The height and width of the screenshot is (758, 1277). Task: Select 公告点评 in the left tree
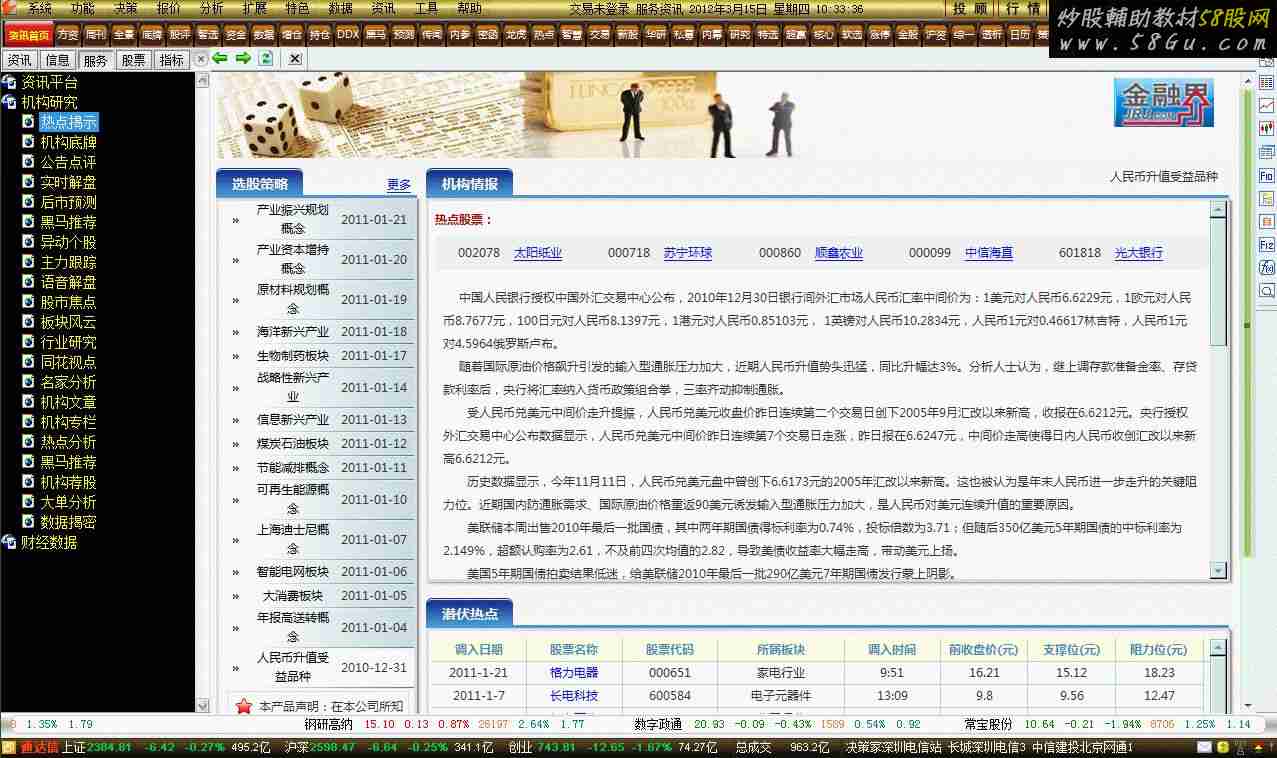tap(68, 162)
